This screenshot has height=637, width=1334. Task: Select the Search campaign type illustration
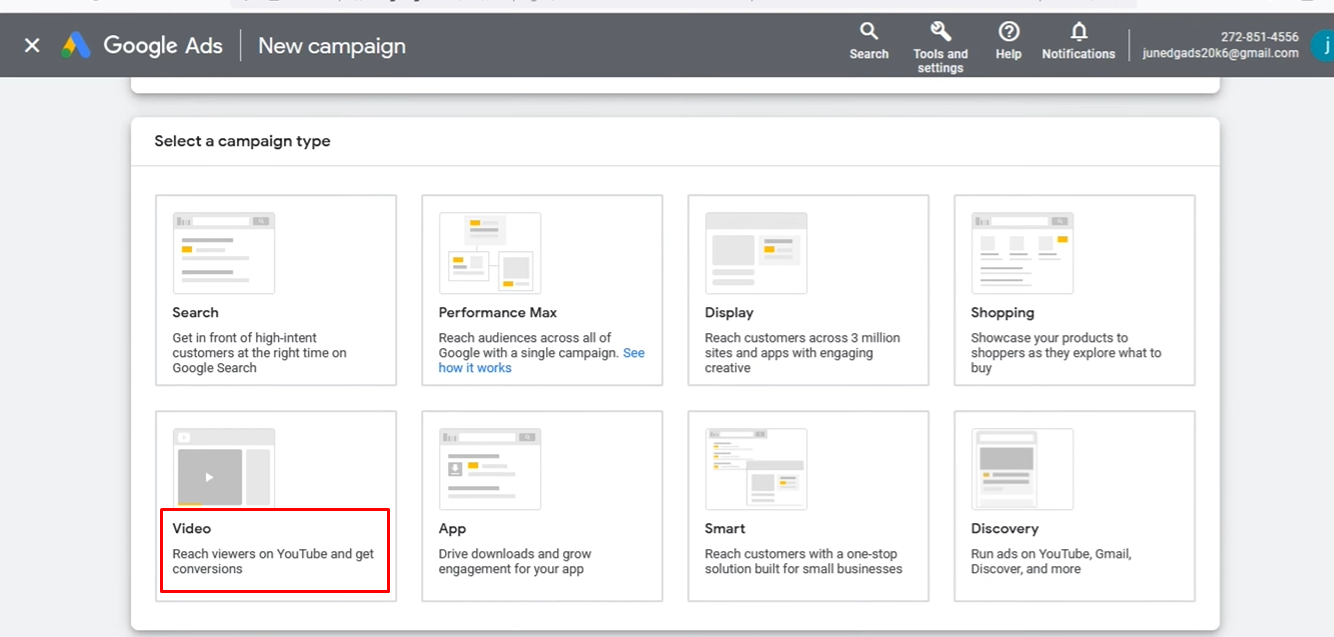pos(224,253)
